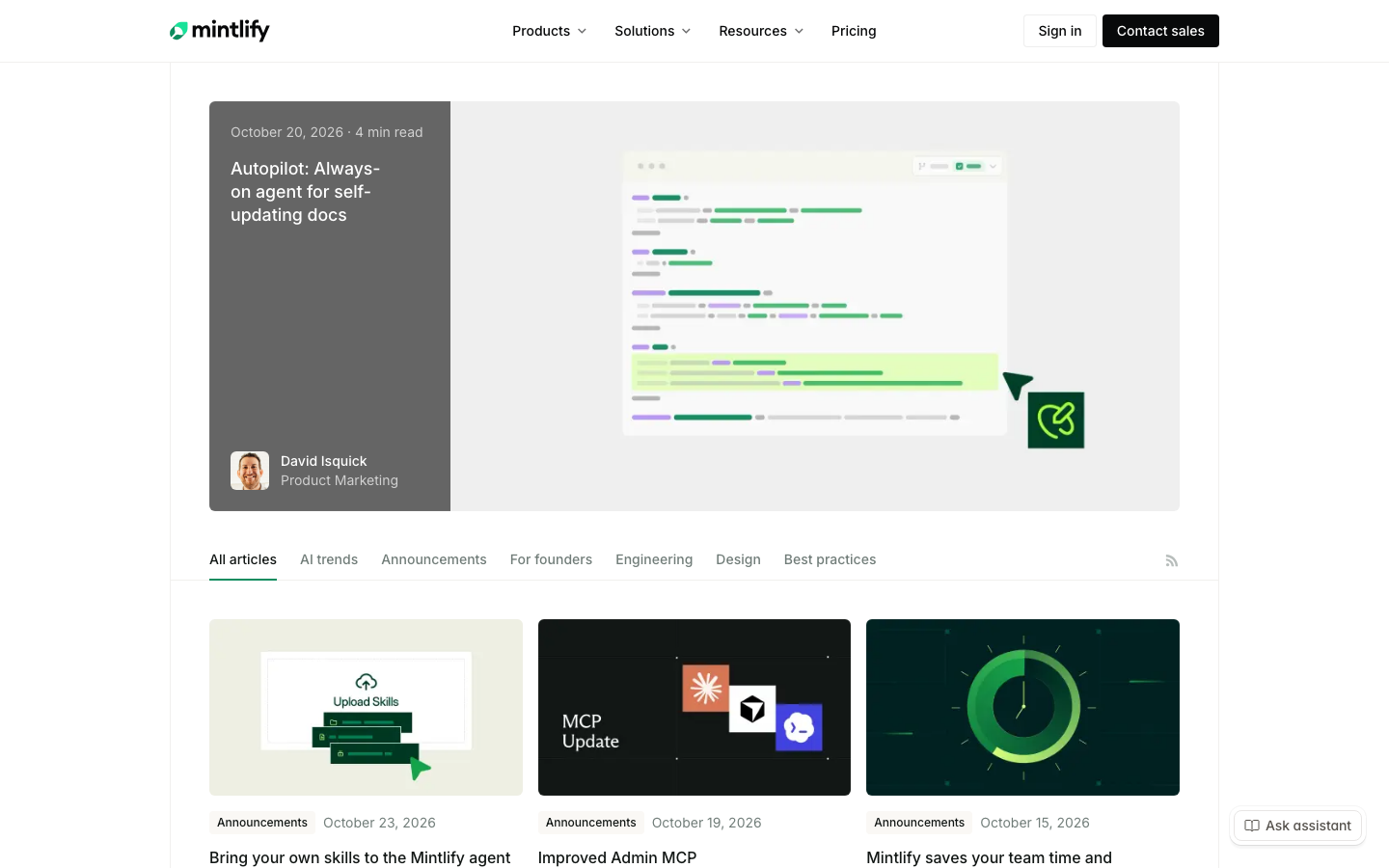This screenshot has height=868, width=1389.
Task: Expand the Solutions dropdown
Action: tap(653, 31)
